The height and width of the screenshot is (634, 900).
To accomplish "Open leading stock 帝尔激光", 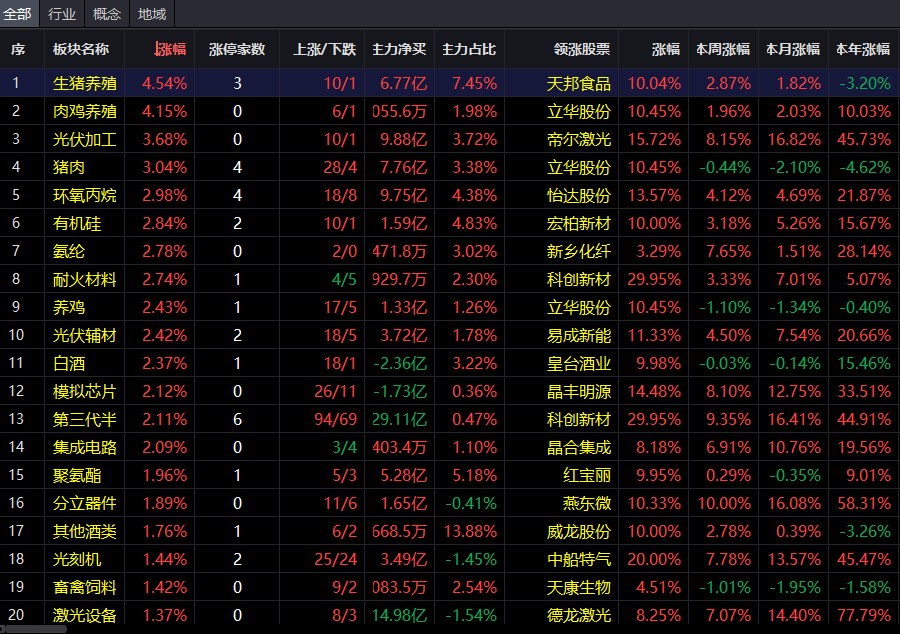I will pos(579,139).
